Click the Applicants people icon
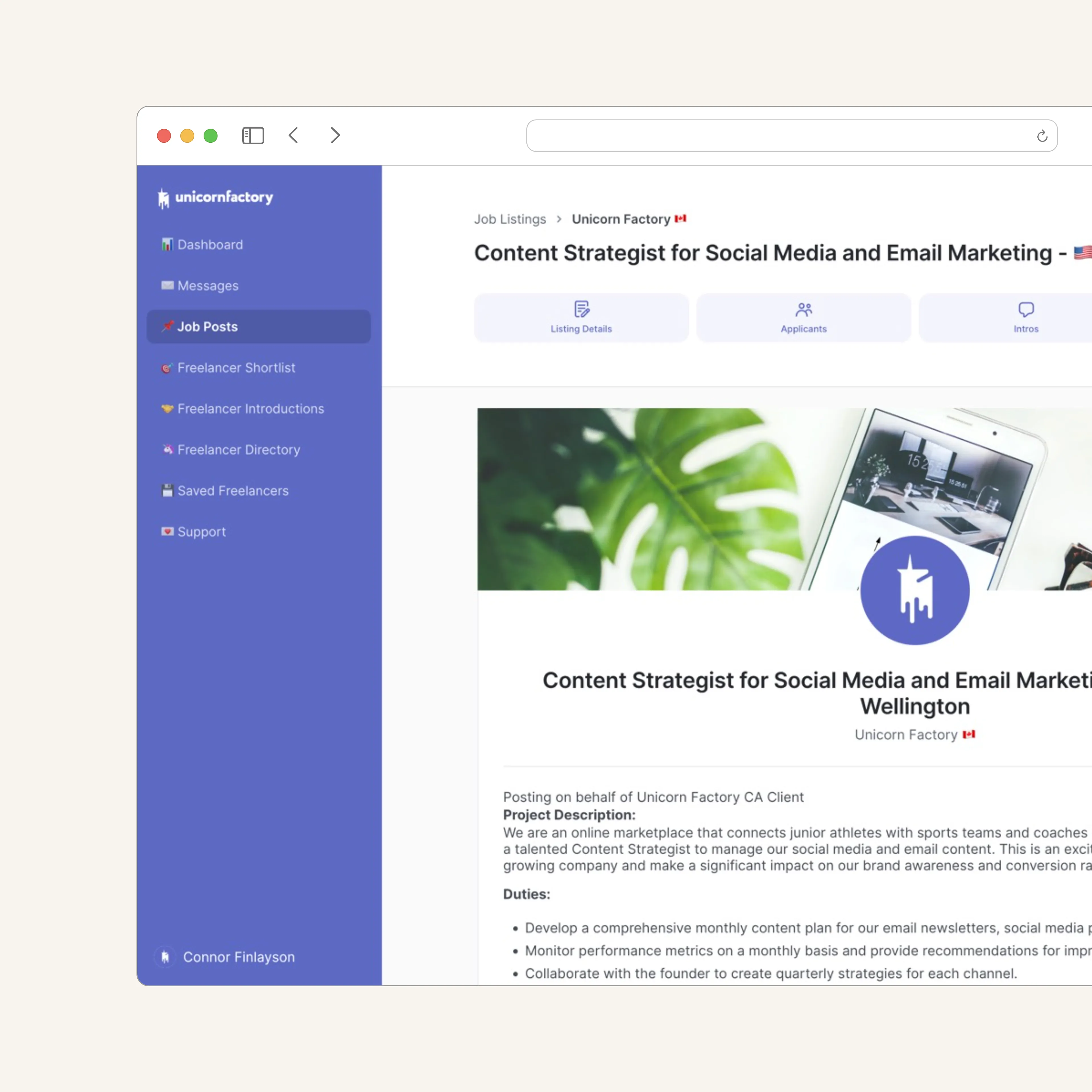Screen dimensions: 1092x1092 tap(804, 309)
